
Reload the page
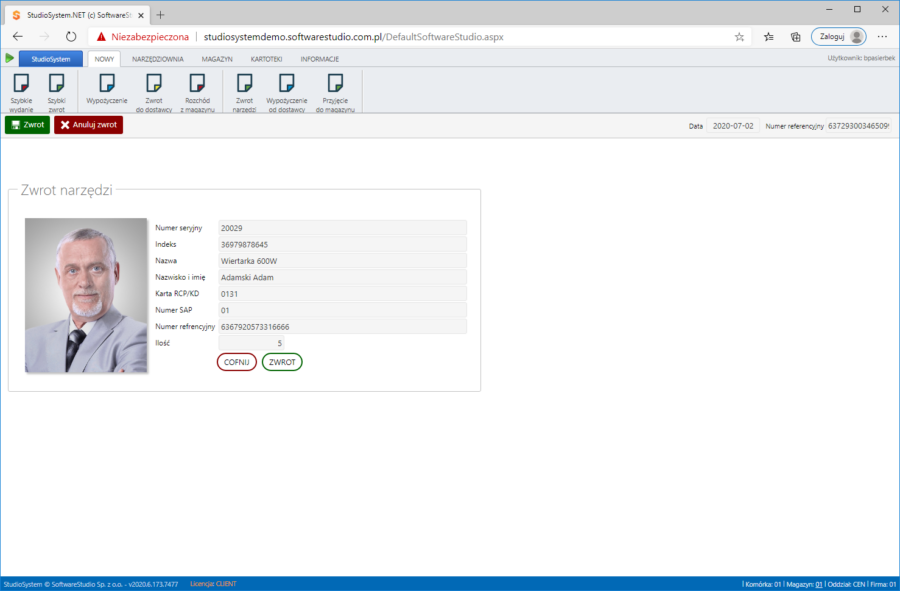pyautogui.click(x=71, y=37)
